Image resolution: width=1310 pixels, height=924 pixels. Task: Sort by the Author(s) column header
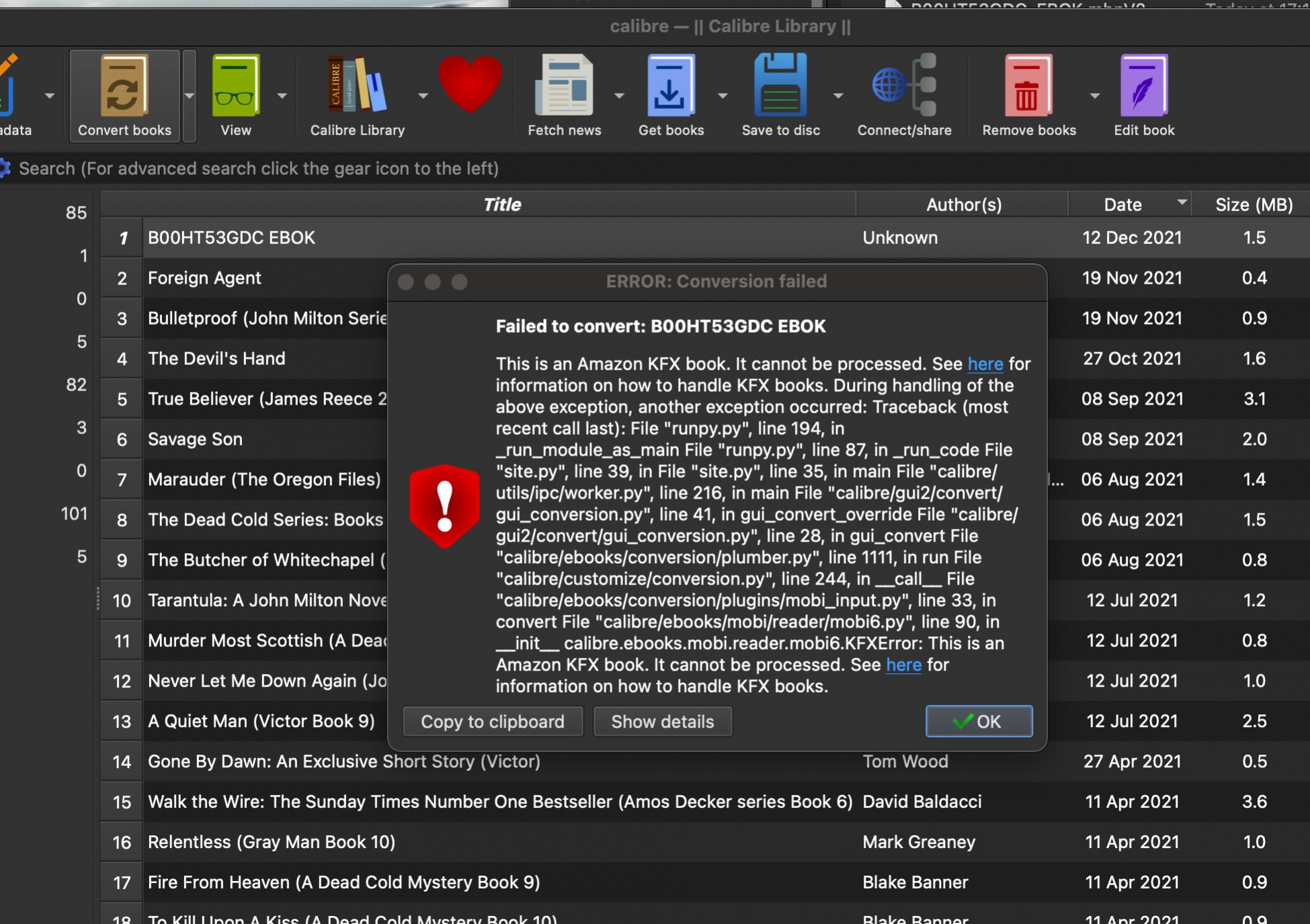point(963,204)
